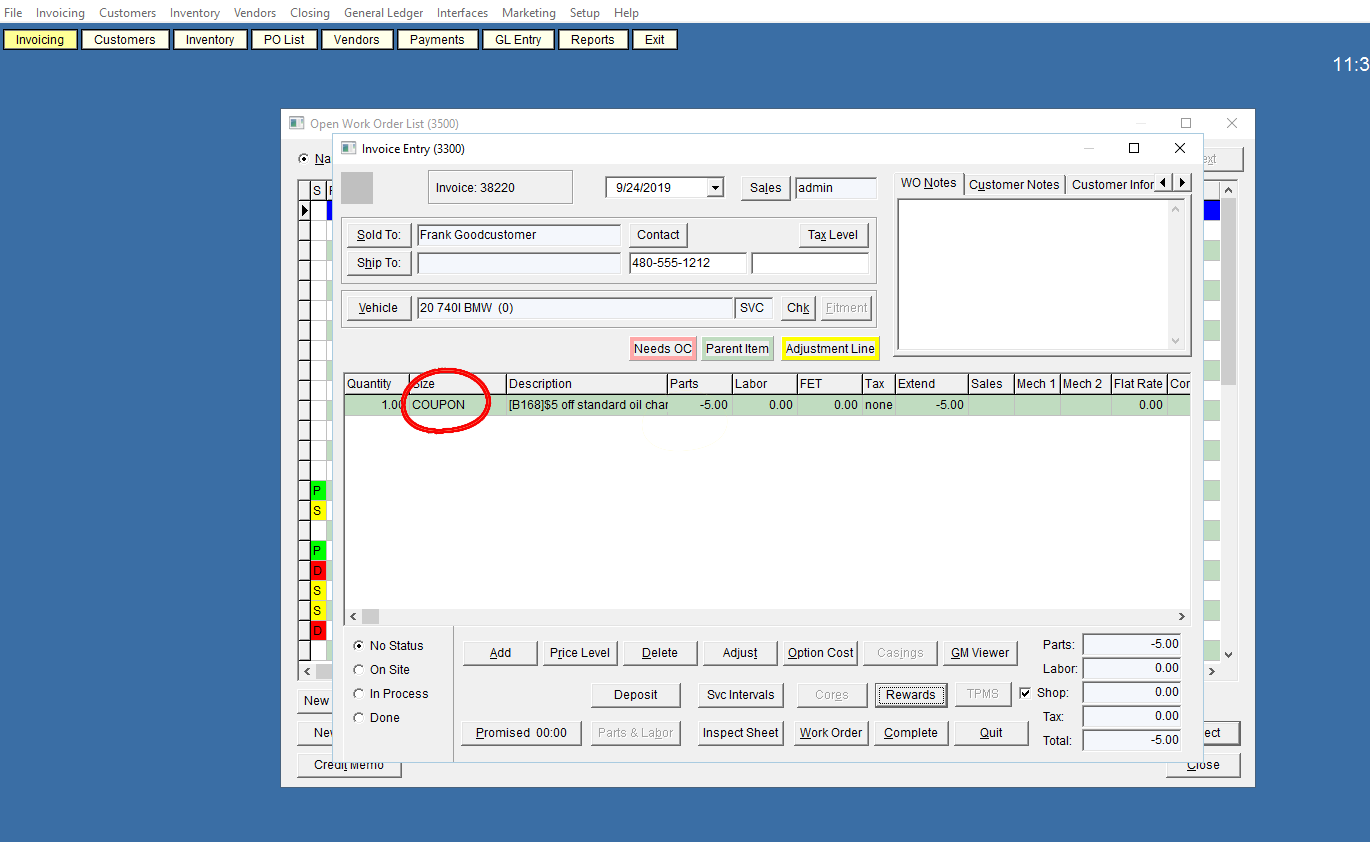The height and width of the screenshot is (842, 1370).
Task: Click the Delete button
Action: pos(660,653)
